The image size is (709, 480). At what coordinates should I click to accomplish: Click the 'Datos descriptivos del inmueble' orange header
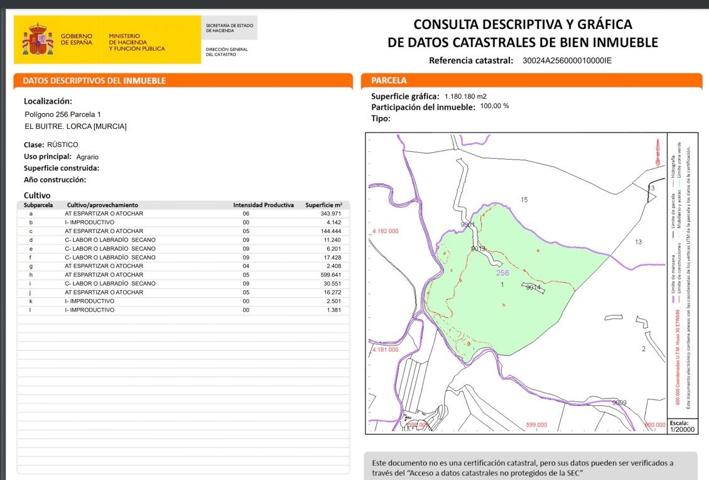click(183, 81)
